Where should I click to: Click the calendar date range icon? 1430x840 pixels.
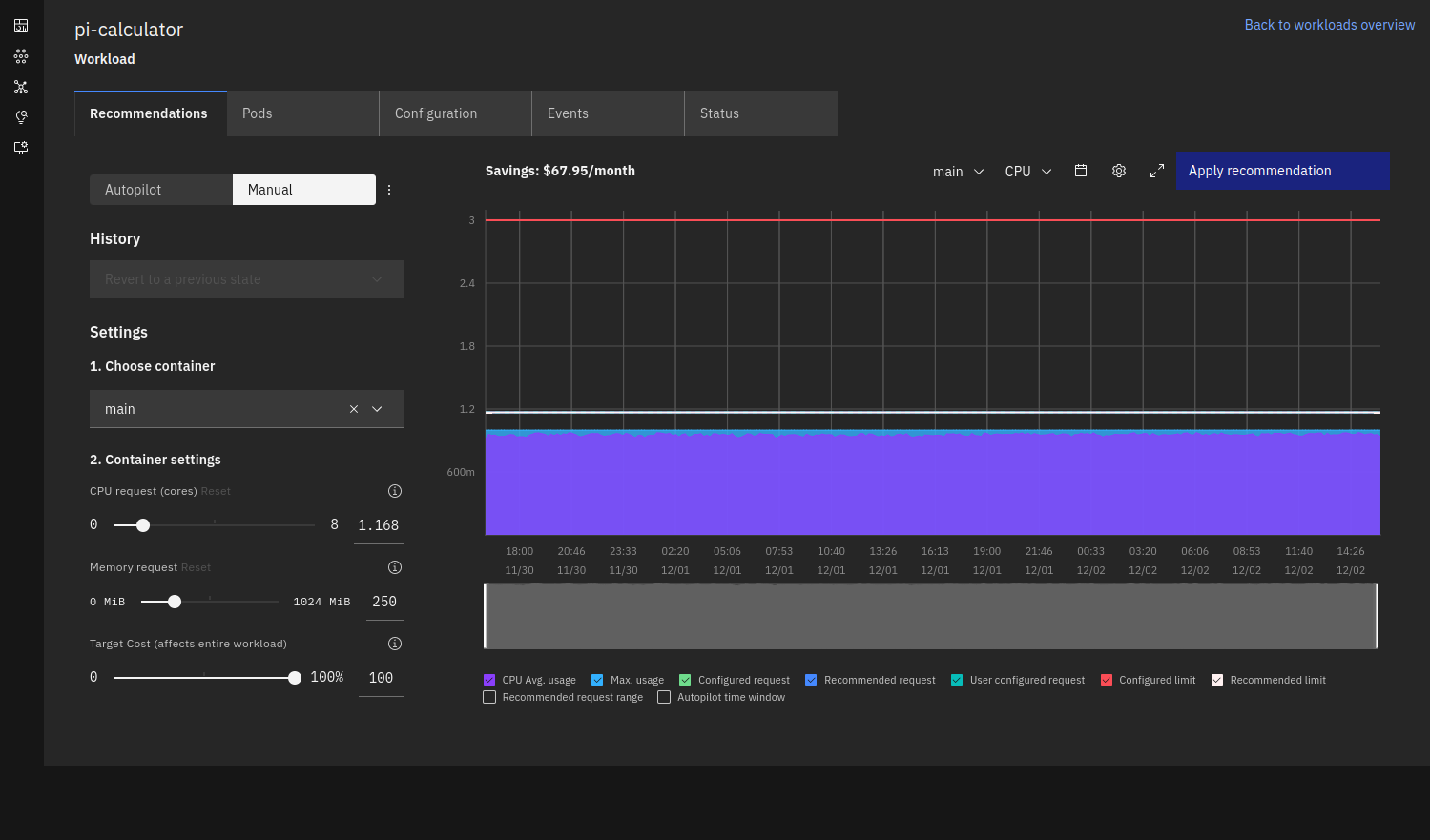point(1081,171)
